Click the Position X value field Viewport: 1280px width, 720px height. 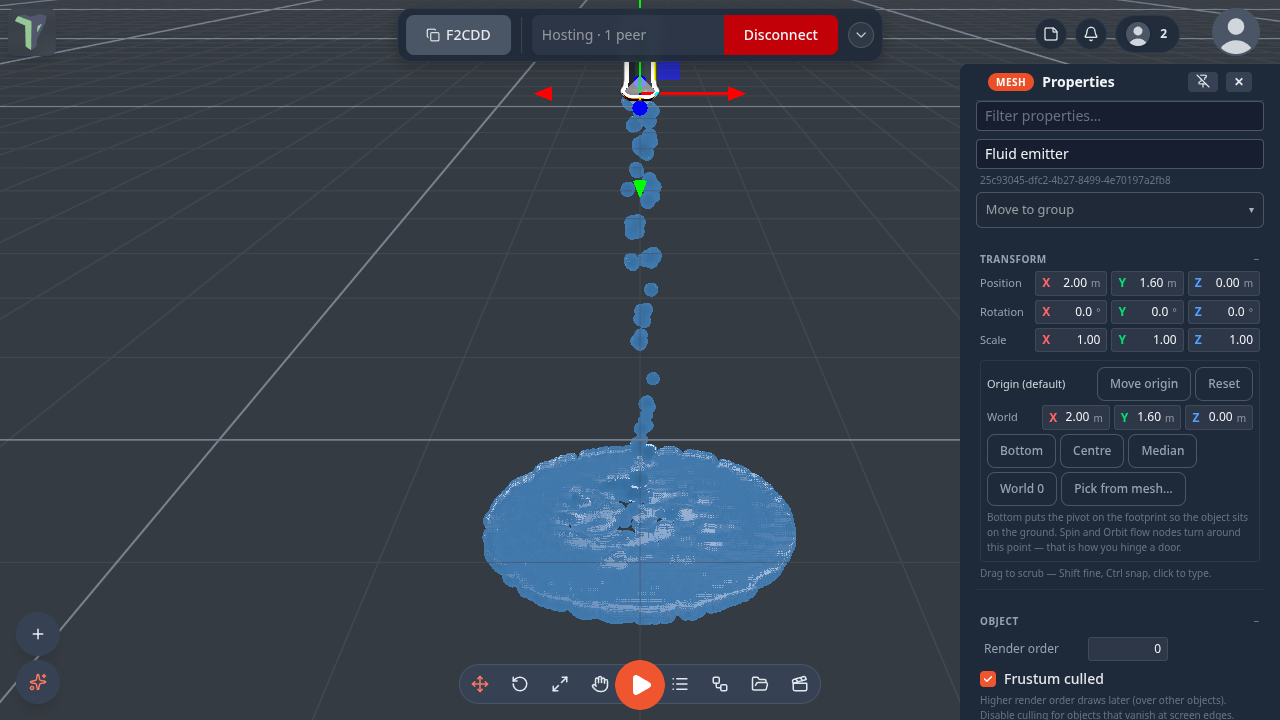click(x=1070, y=283)
